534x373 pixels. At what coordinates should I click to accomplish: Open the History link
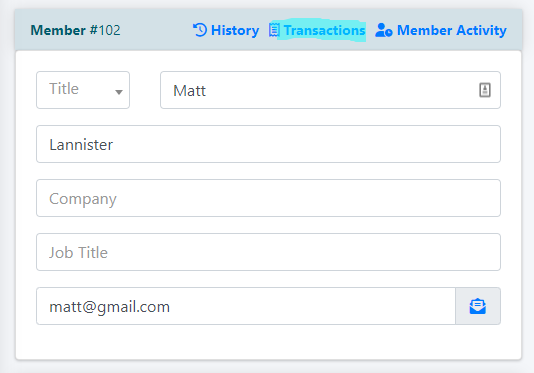226,30
